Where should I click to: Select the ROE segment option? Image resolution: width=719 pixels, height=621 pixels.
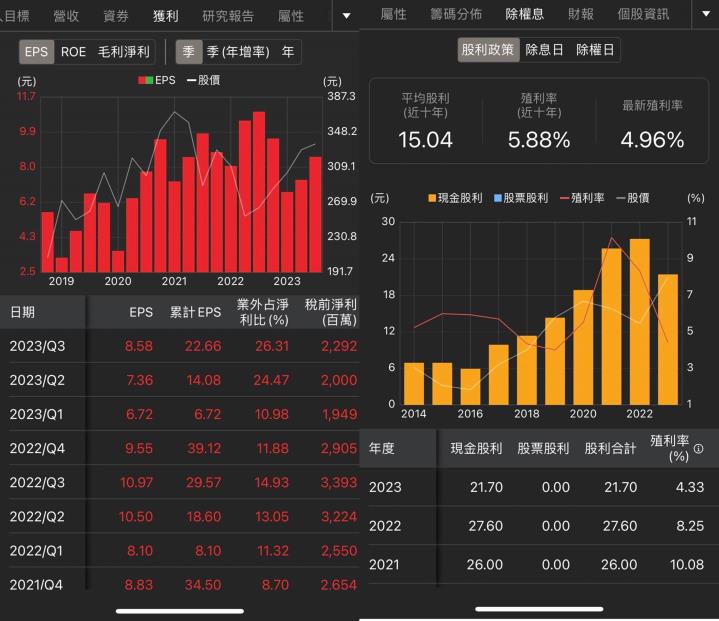coord(73,52)
